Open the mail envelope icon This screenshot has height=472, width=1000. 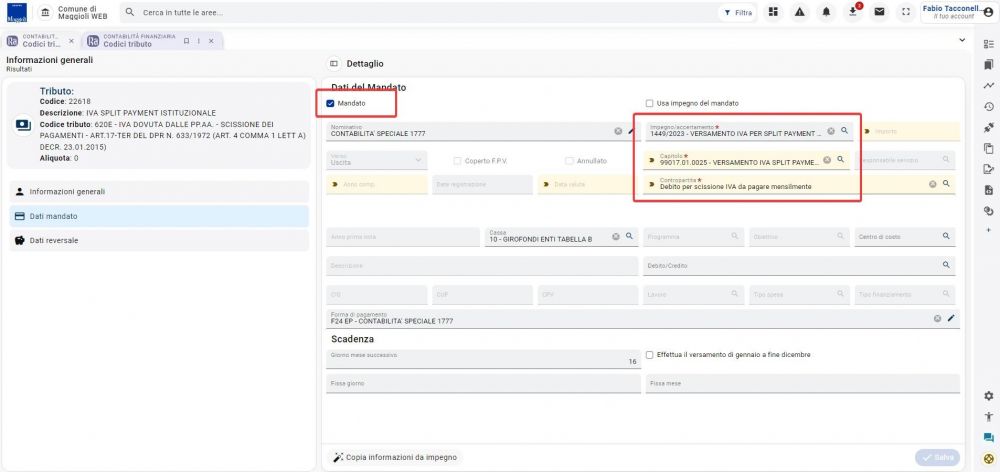879,12
